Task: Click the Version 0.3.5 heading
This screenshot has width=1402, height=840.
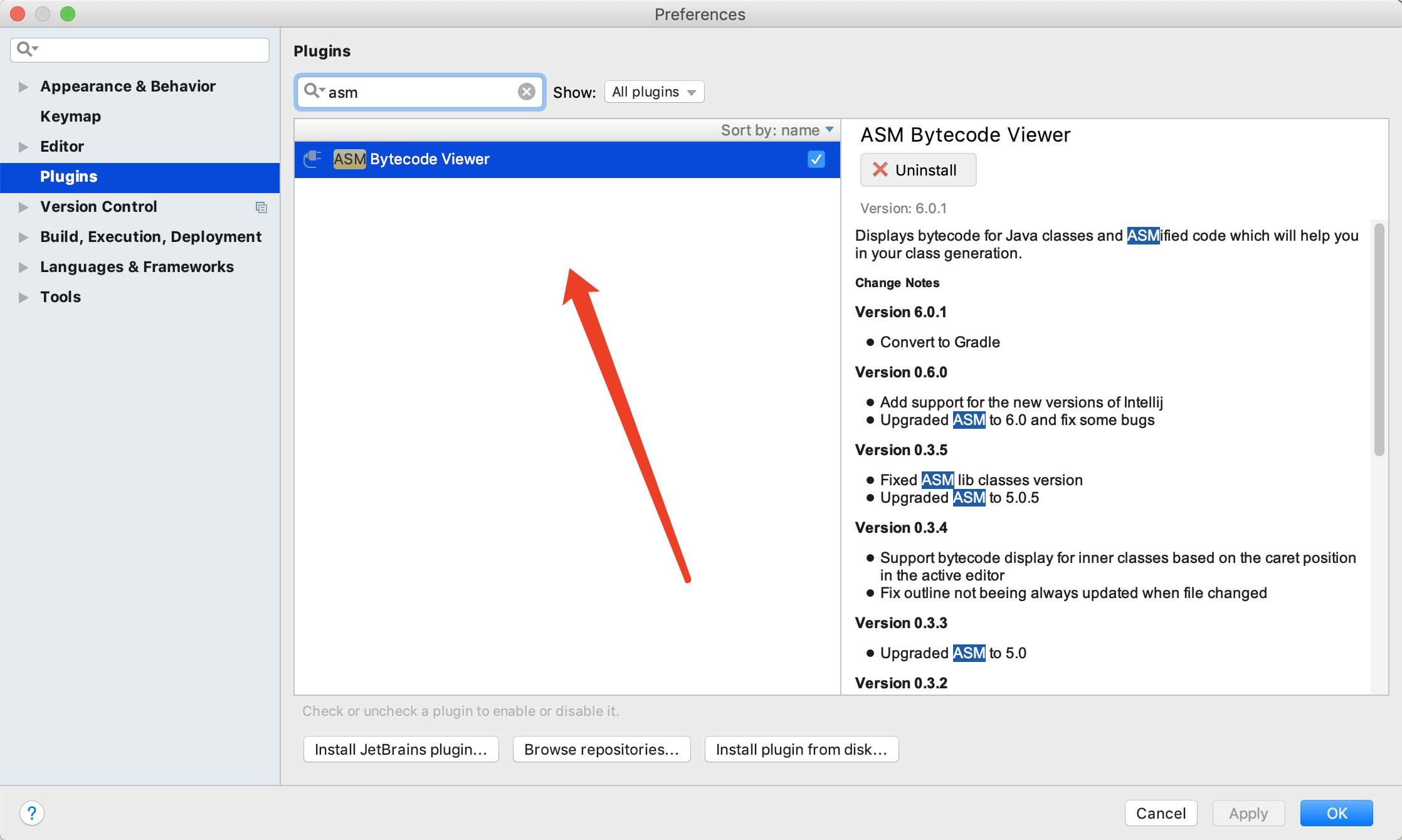Action: pos(901,450)
